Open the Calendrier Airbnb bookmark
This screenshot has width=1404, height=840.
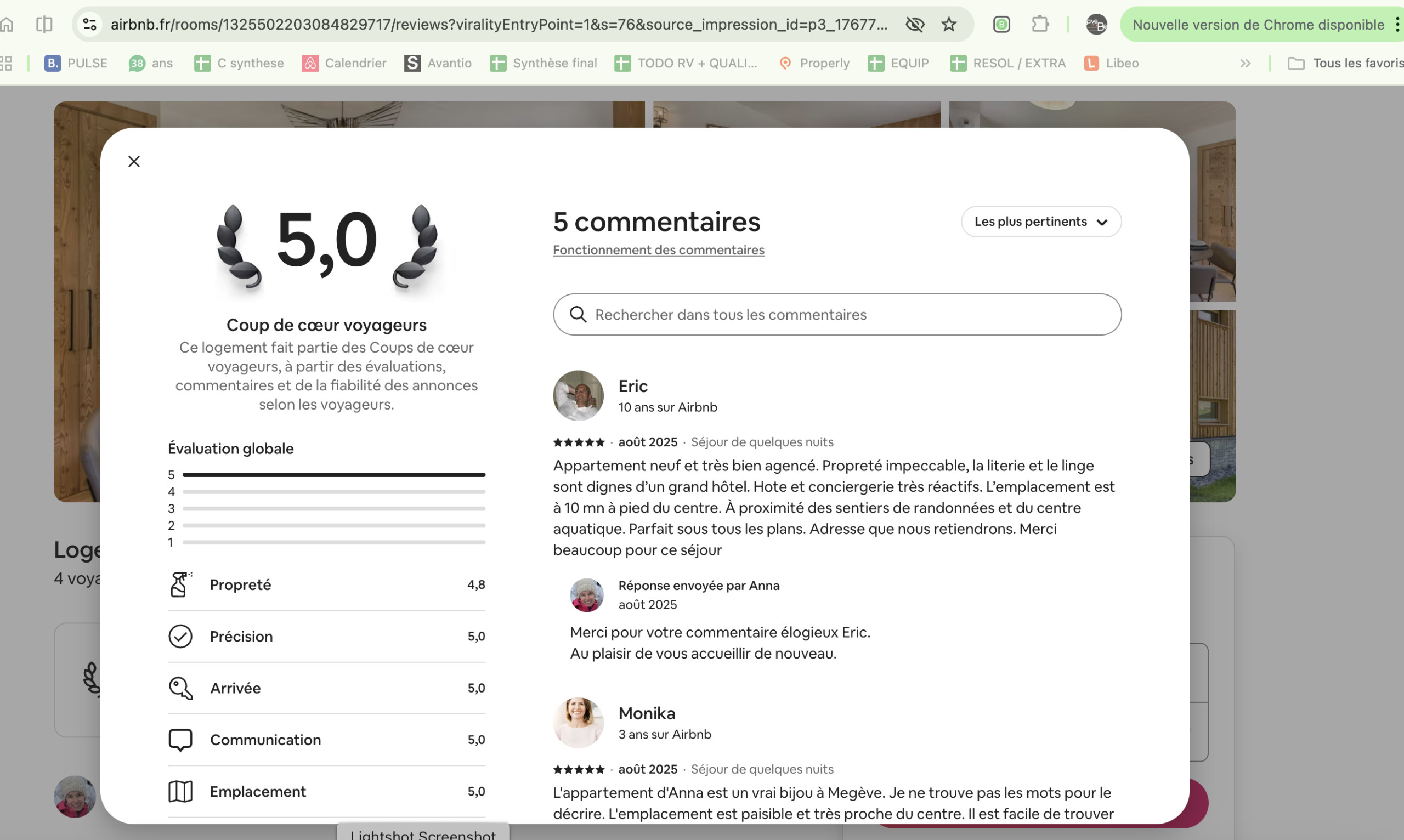tap(344, 63)
